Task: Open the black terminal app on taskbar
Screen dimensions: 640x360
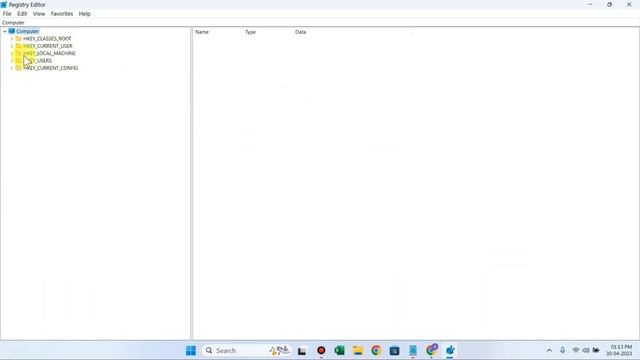Action: pos(302,351)
